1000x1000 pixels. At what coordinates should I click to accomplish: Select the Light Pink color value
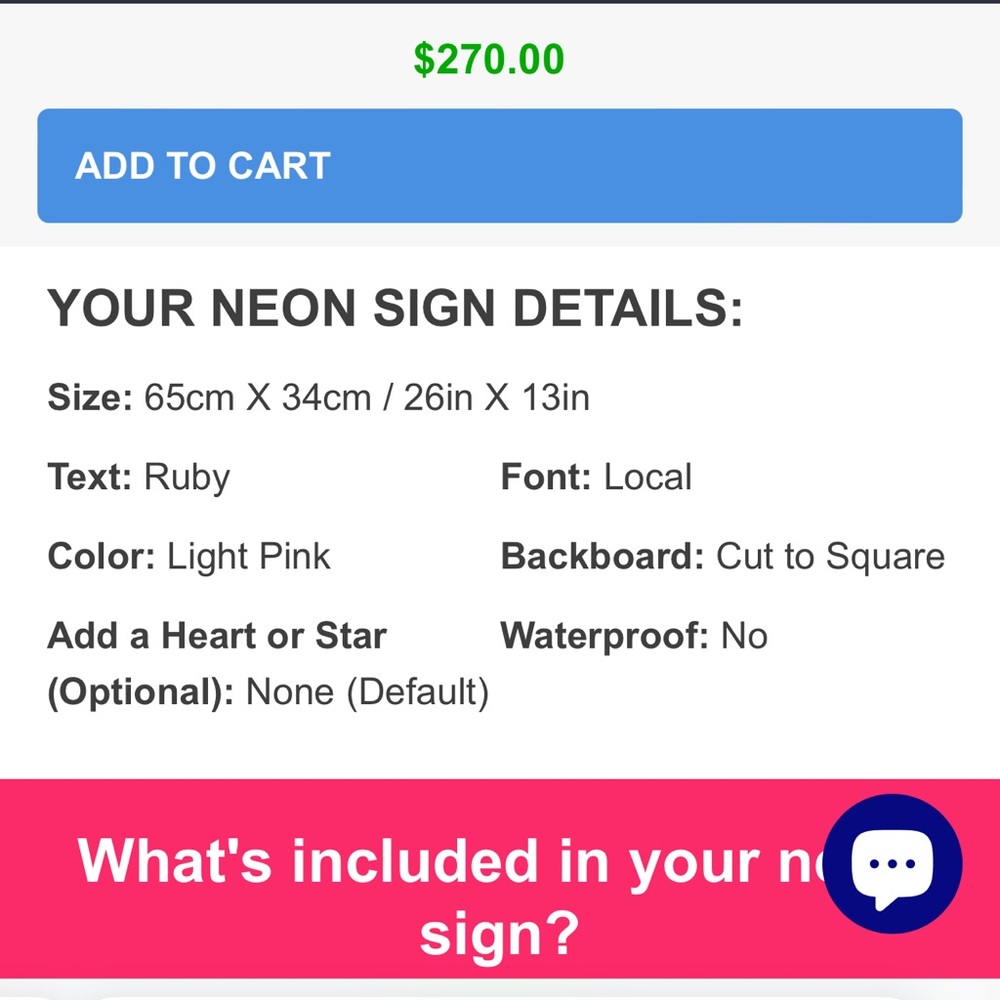pyautogui.click(x=249, y=556)
